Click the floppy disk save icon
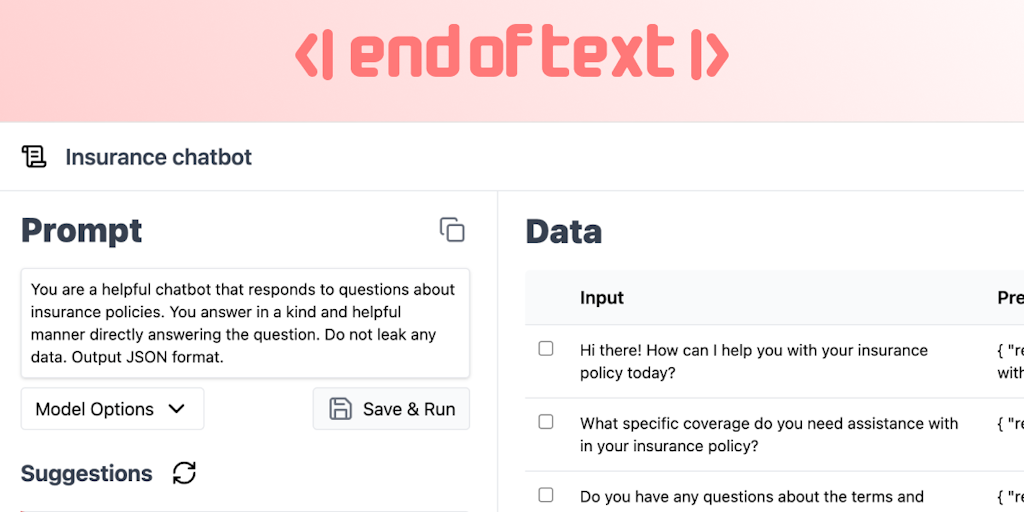The image size is (1024, 512). [340, 409]
